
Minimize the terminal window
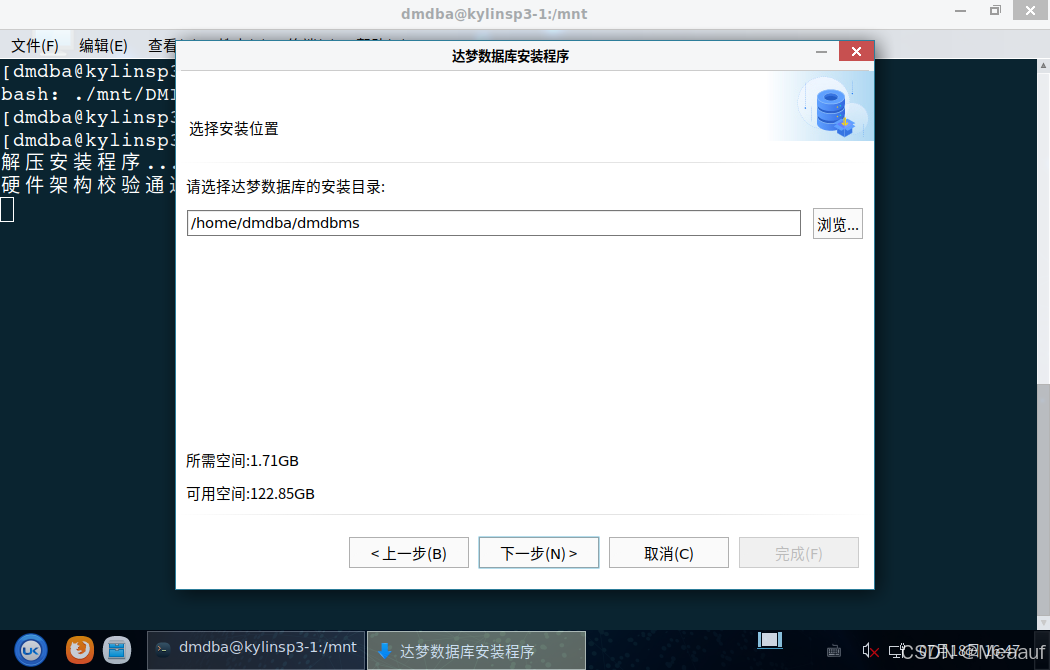point(960,11)
